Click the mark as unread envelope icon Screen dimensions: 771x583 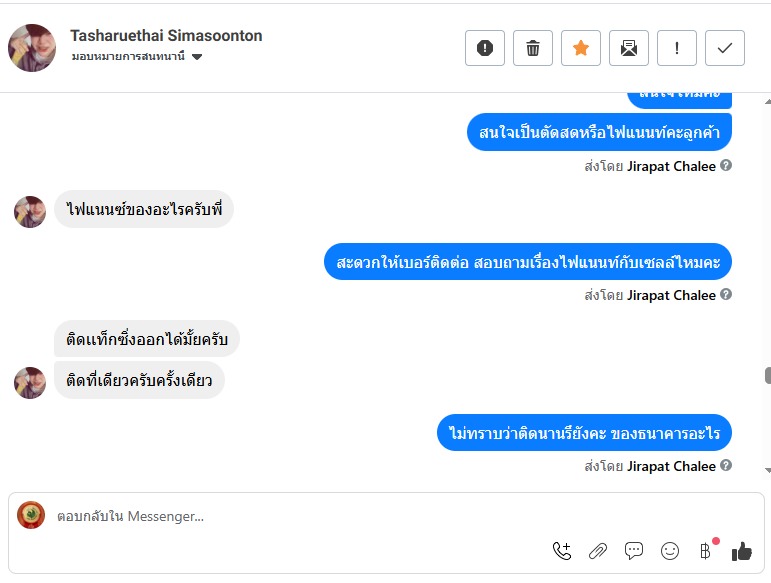coord(629,48)
